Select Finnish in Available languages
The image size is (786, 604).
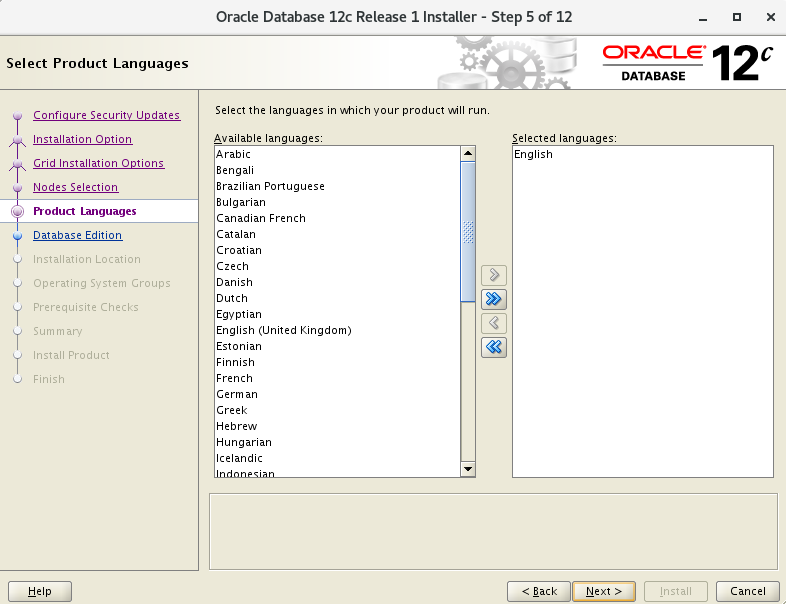coord(337,362)
